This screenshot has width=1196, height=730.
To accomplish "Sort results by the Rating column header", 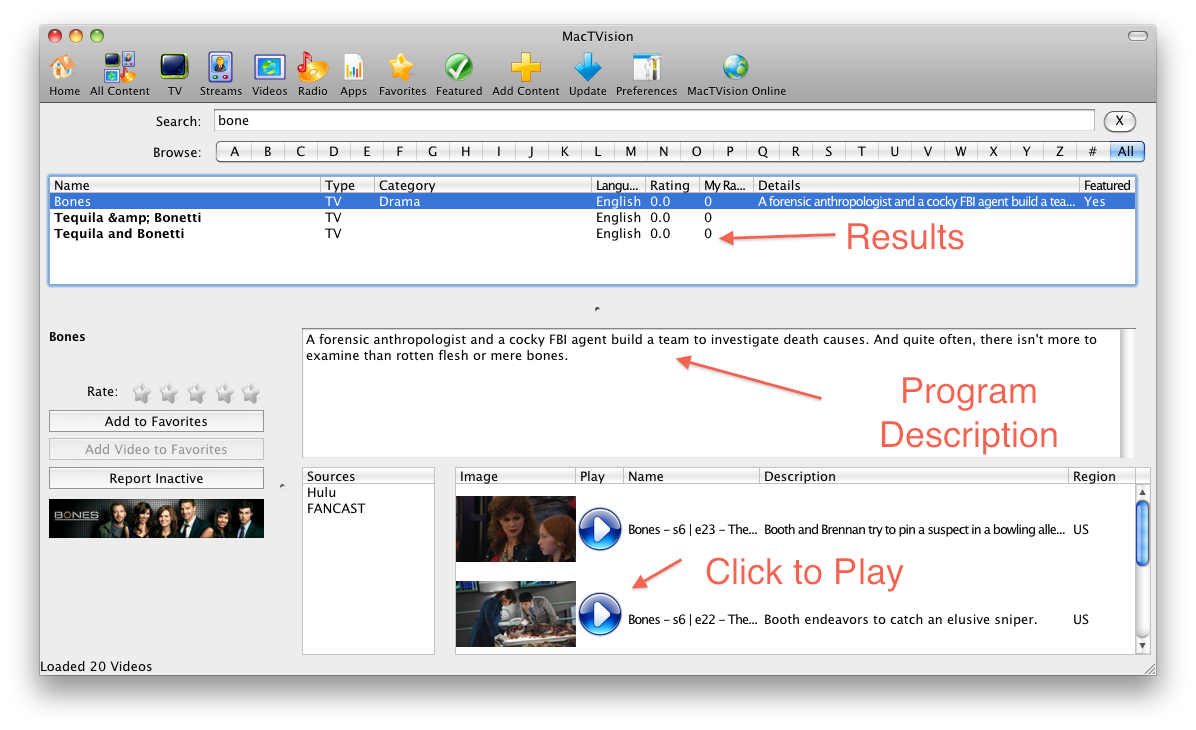I will (x=672, y=185).
